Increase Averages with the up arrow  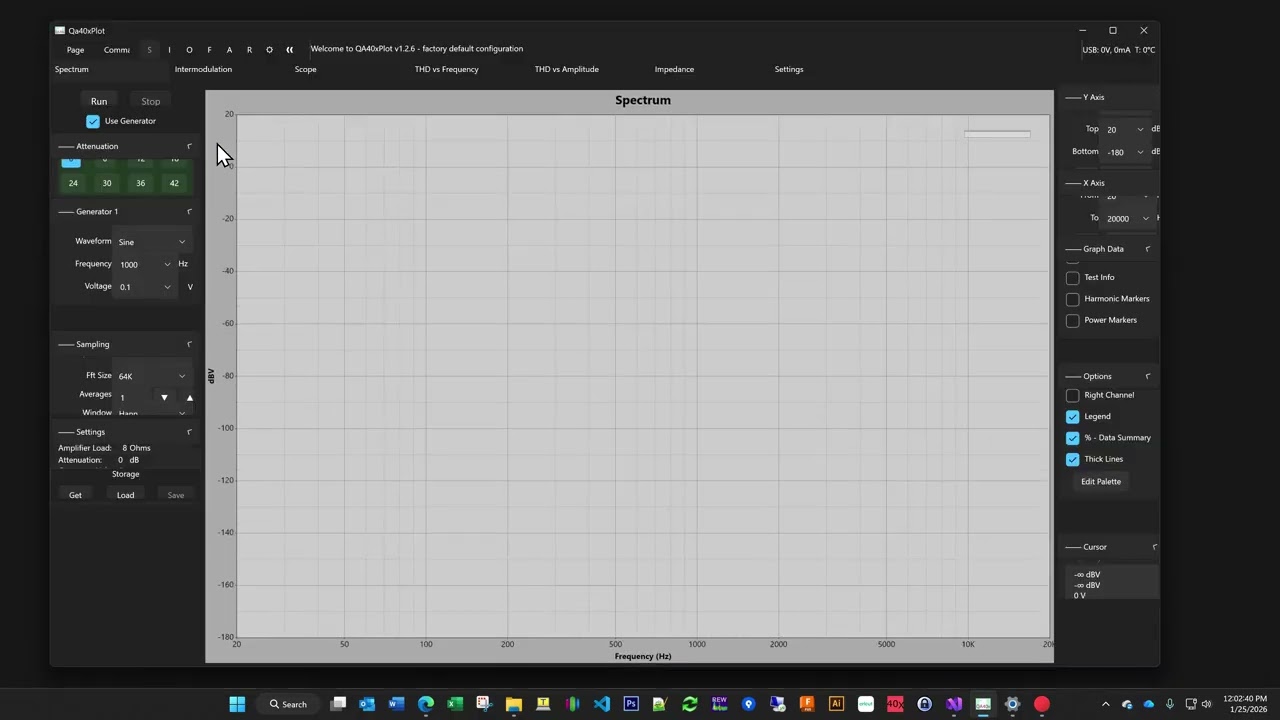190,398
